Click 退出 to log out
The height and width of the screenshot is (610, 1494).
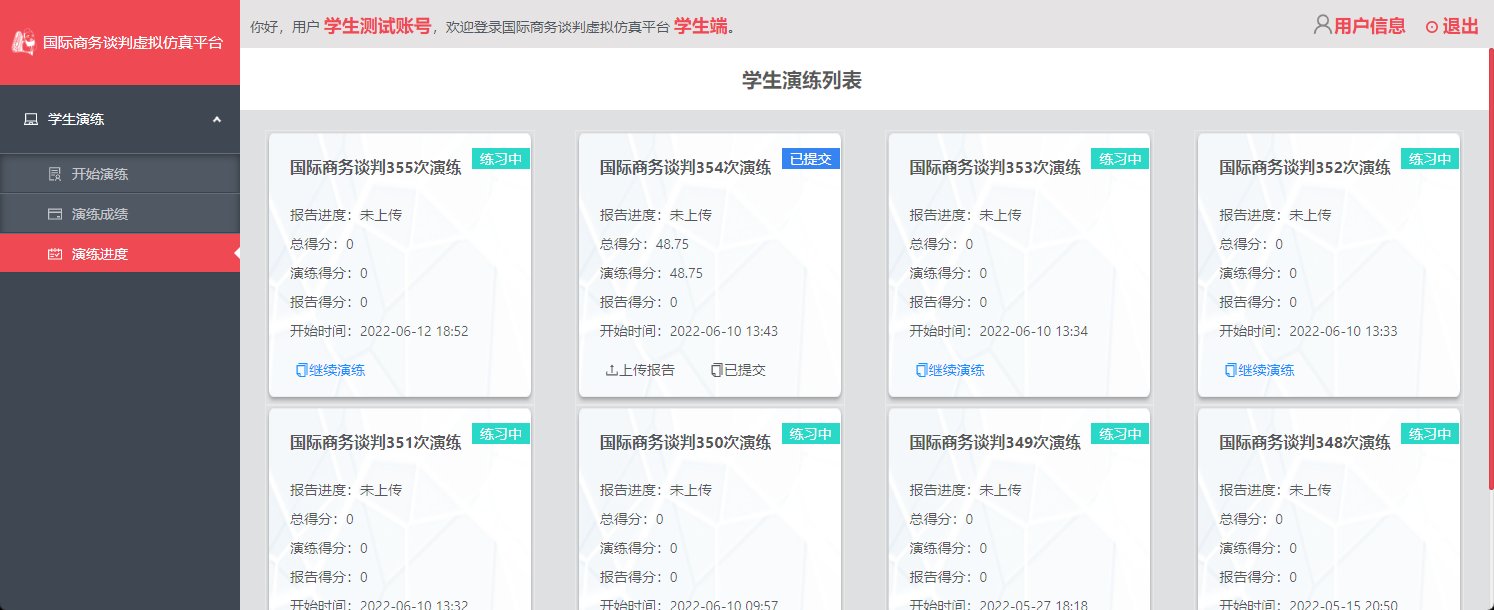[x=1460, y=26]
